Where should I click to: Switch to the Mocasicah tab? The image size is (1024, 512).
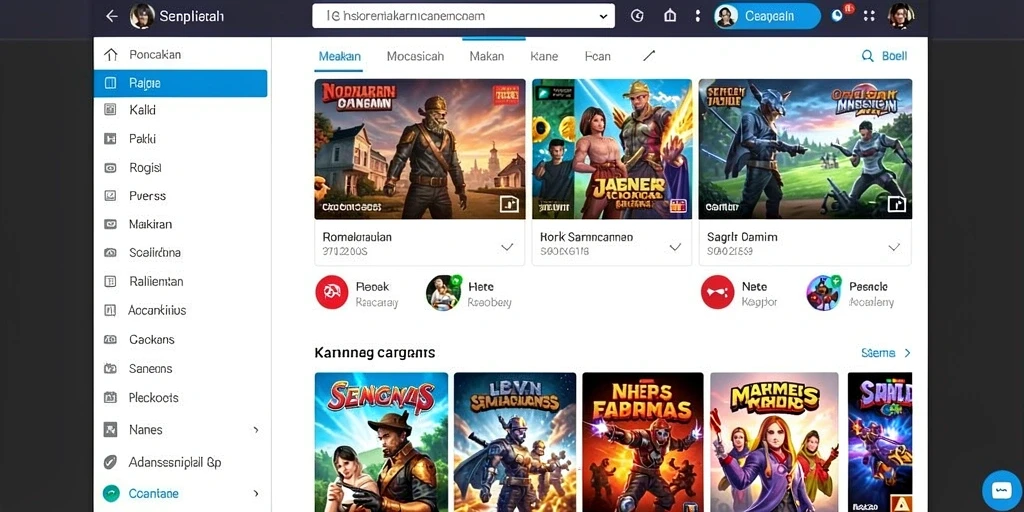tap(415, 56)
